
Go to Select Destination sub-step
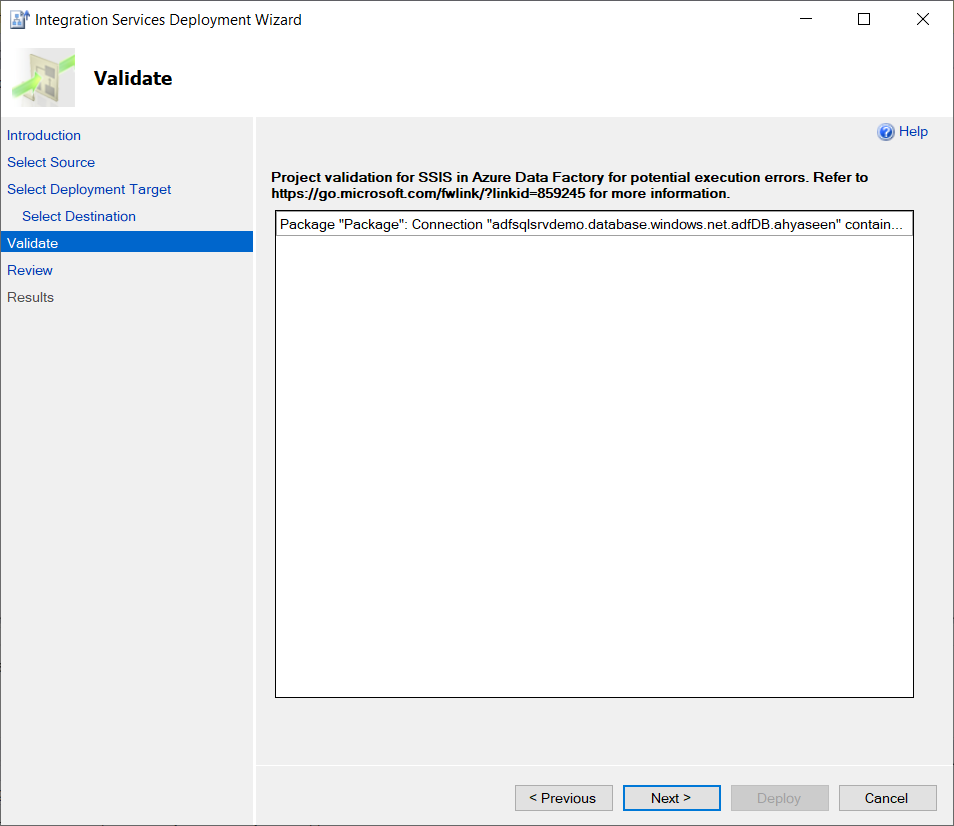79,216
